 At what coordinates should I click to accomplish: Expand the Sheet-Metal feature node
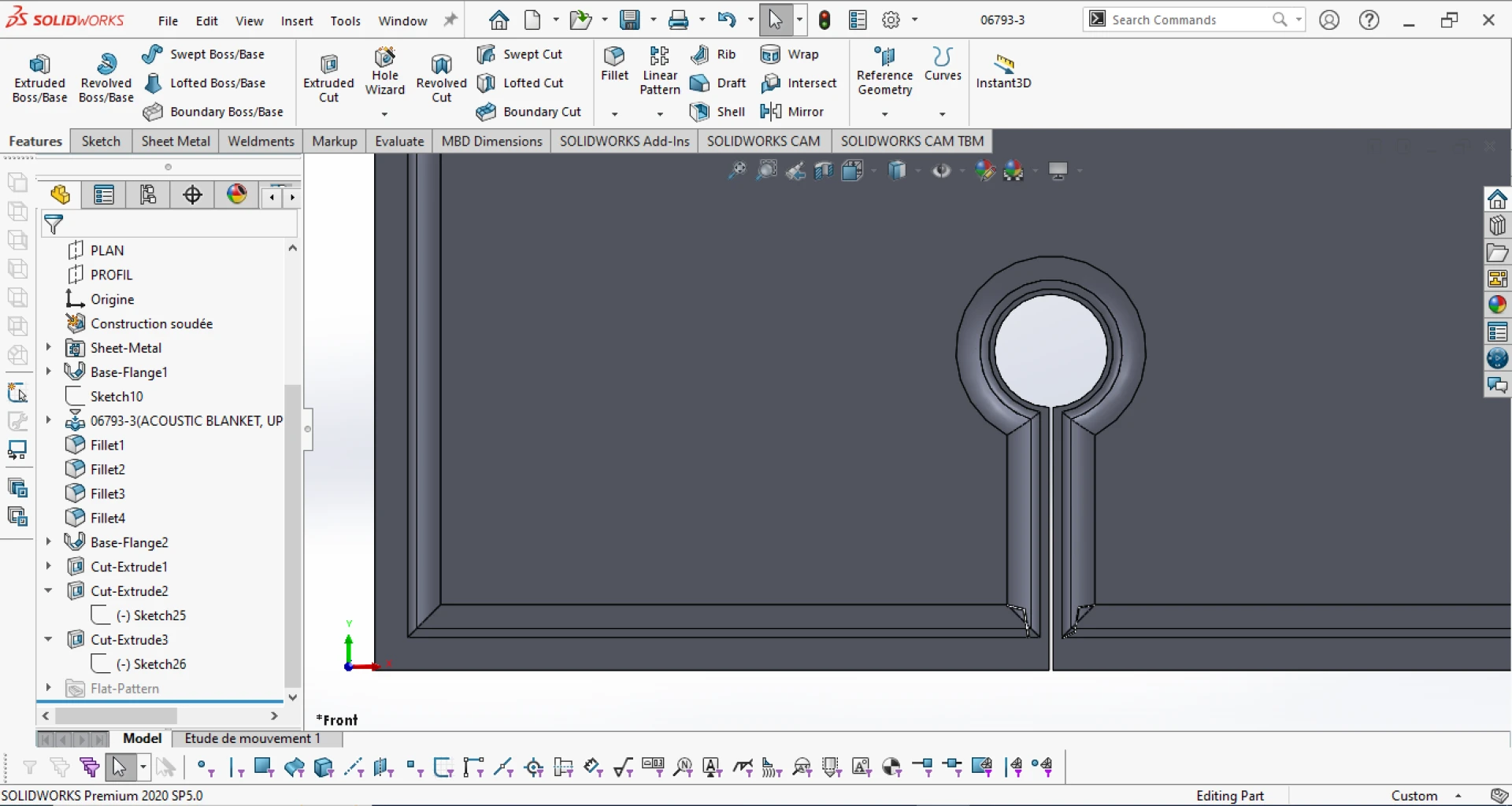[48, 347]
